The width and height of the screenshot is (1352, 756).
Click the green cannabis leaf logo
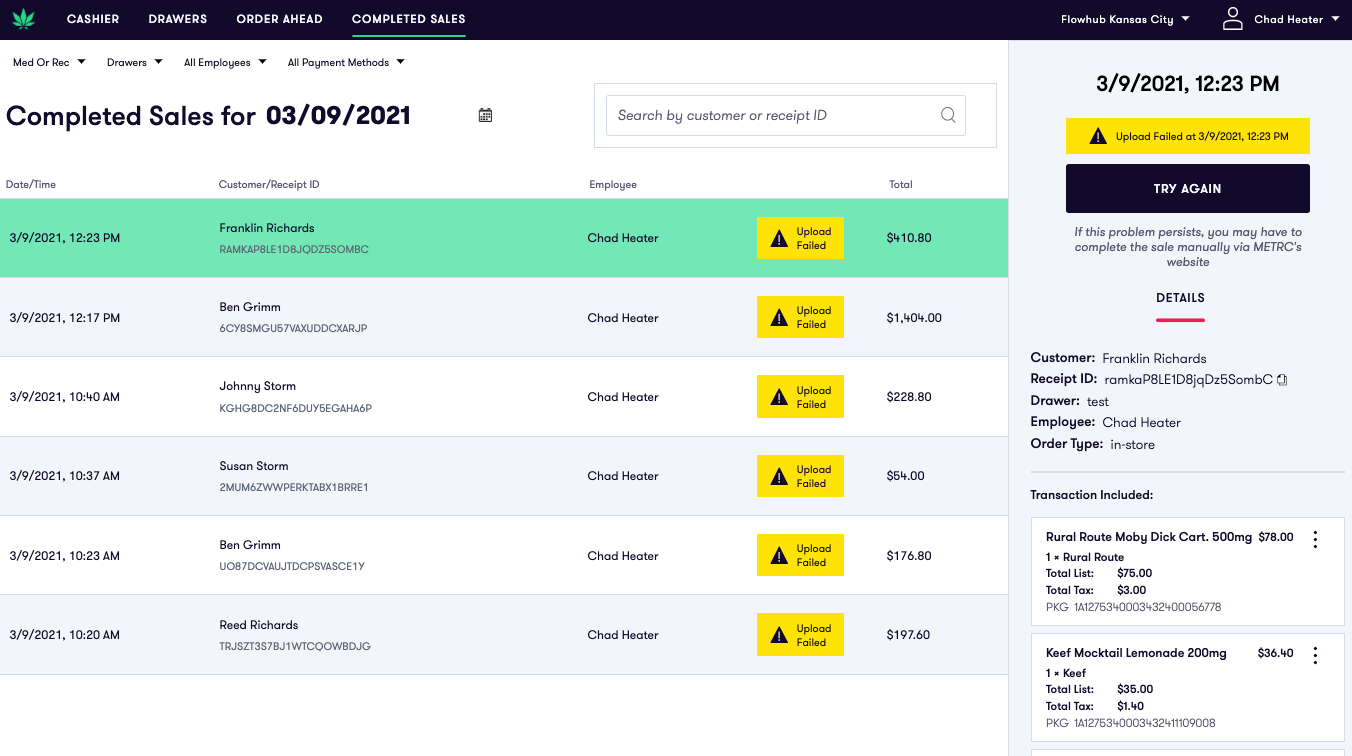23,19
